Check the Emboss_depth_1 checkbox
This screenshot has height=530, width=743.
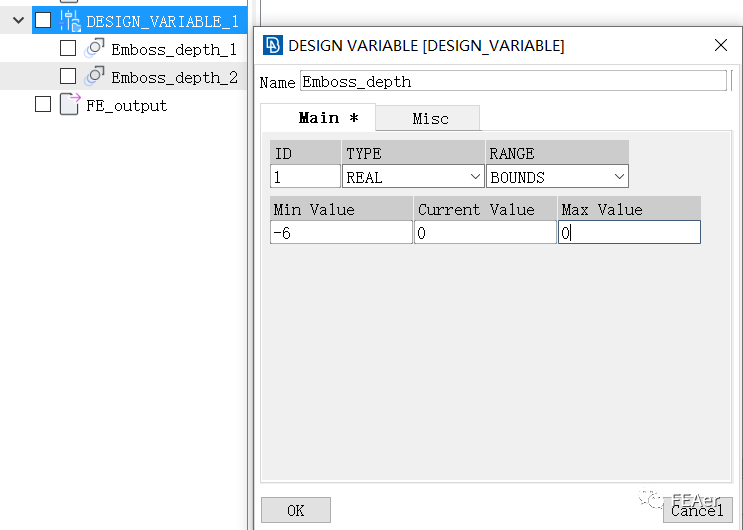68,48
